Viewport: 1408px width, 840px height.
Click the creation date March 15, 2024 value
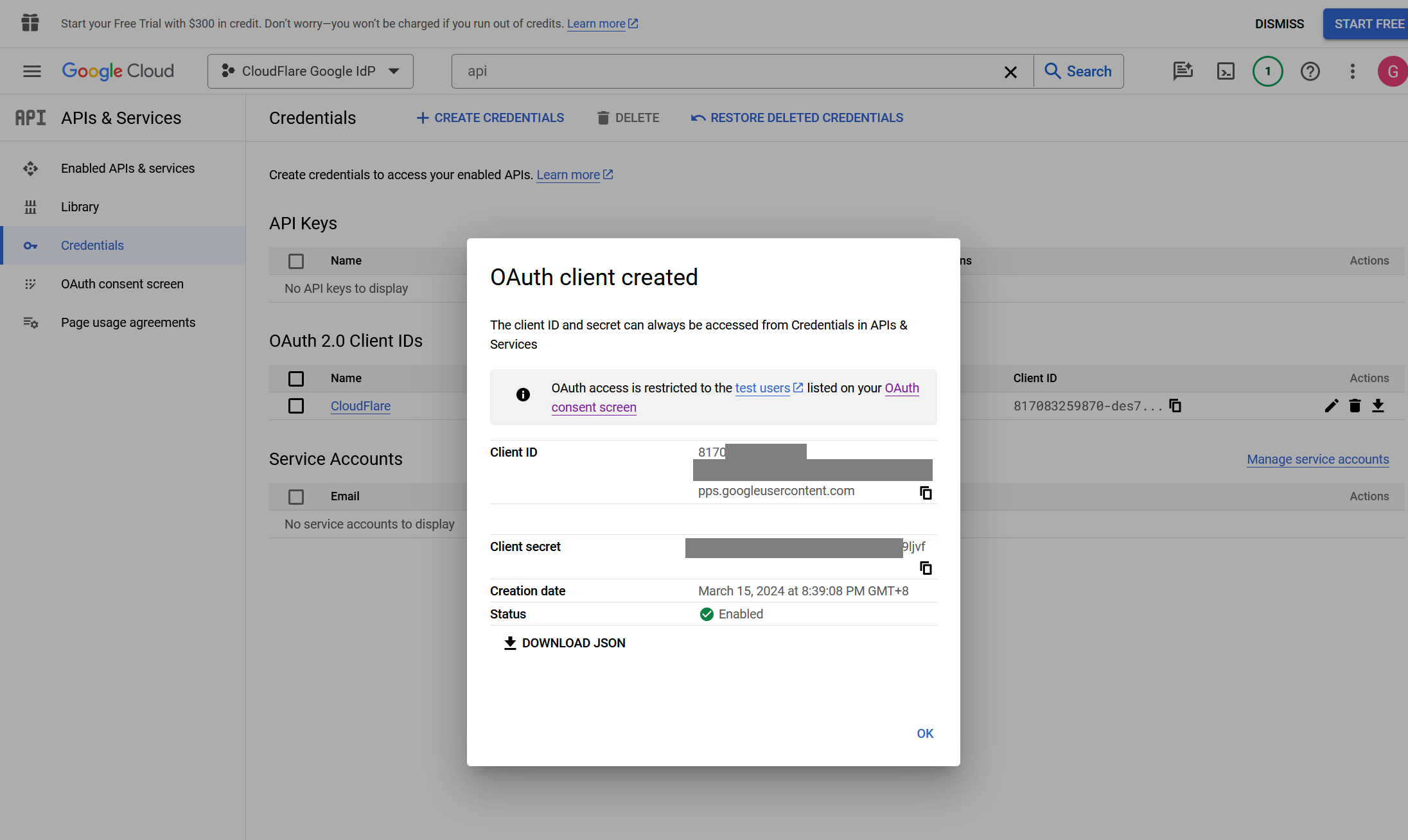(804, 591)
